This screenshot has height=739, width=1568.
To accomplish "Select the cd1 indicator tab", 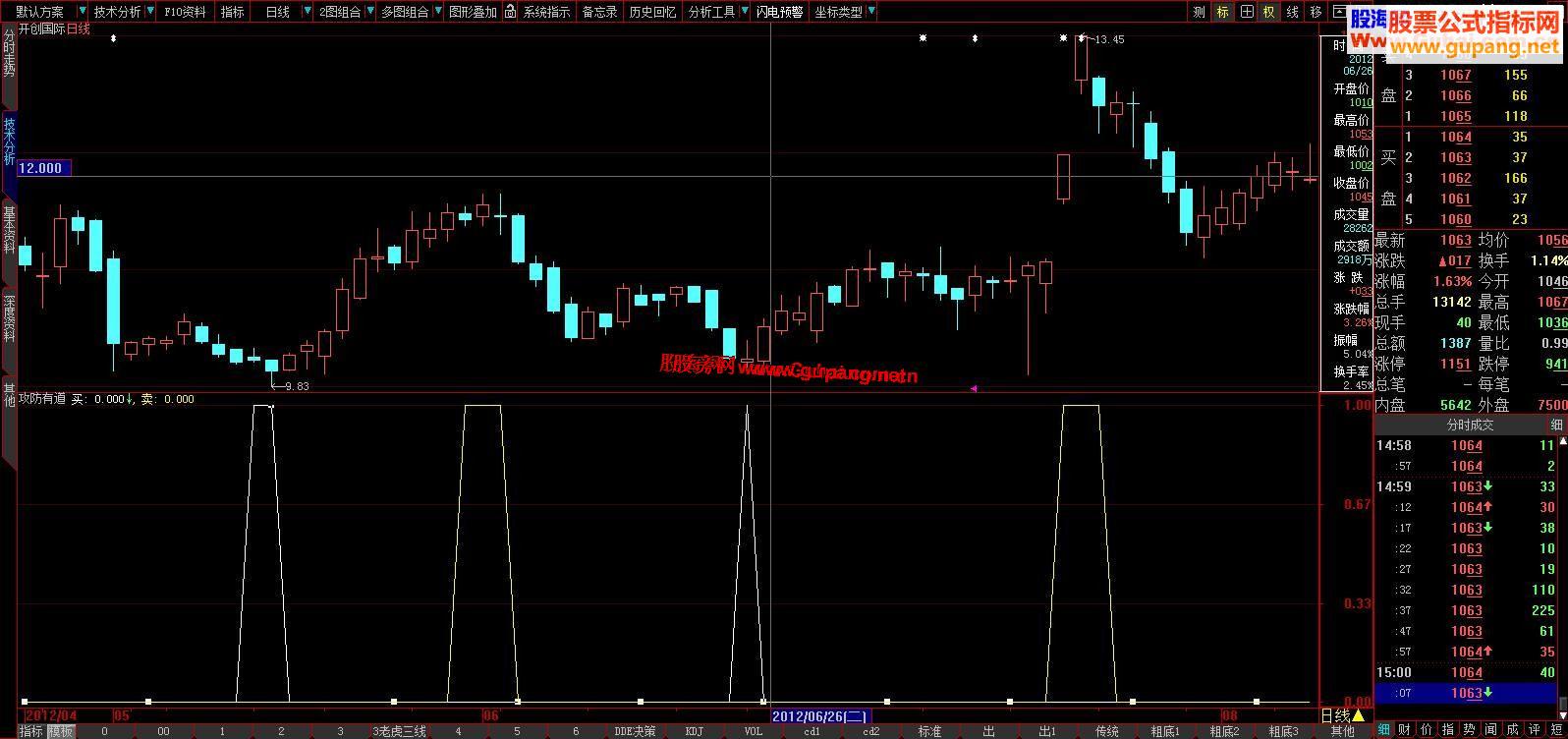I will tap(812, 731).
